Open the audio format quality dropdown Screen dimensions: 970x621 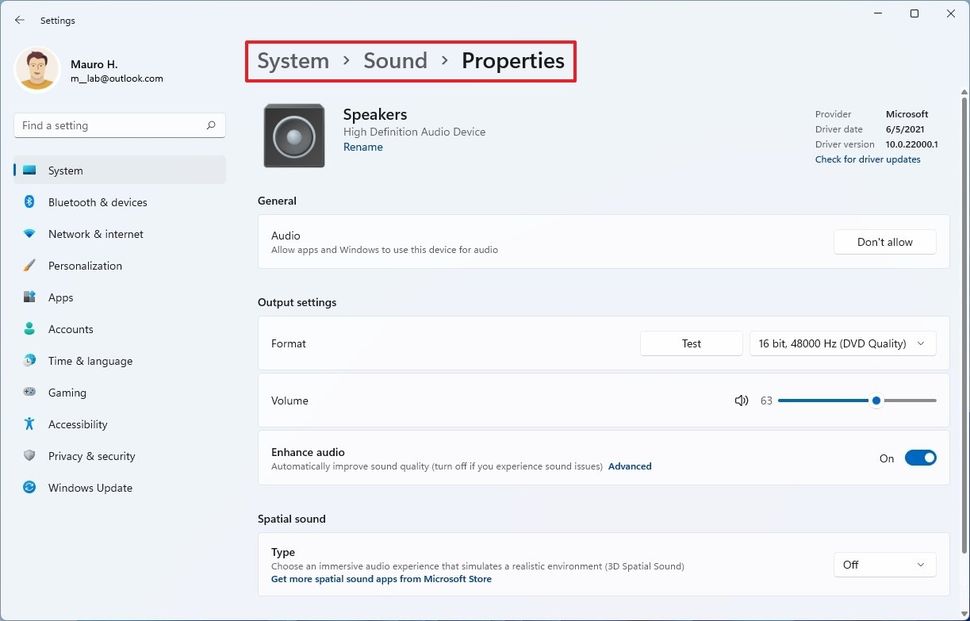point(843,344)
